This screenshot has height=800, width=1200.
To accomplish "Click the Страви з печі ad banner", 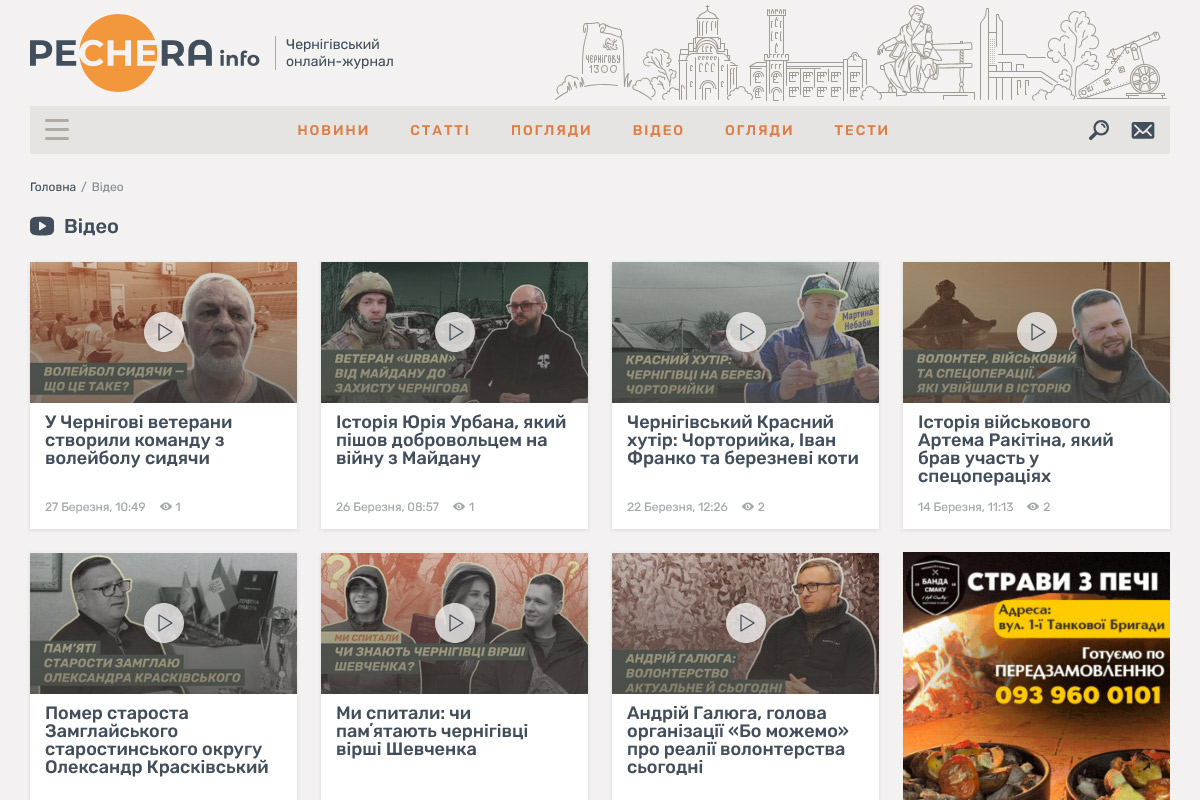I will click(x=1036, y=676).
